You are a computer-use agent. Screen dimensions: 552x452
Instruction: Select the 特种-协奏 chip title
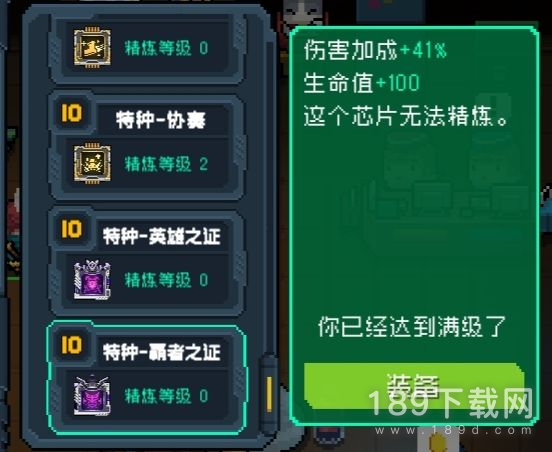pos(161,120)
